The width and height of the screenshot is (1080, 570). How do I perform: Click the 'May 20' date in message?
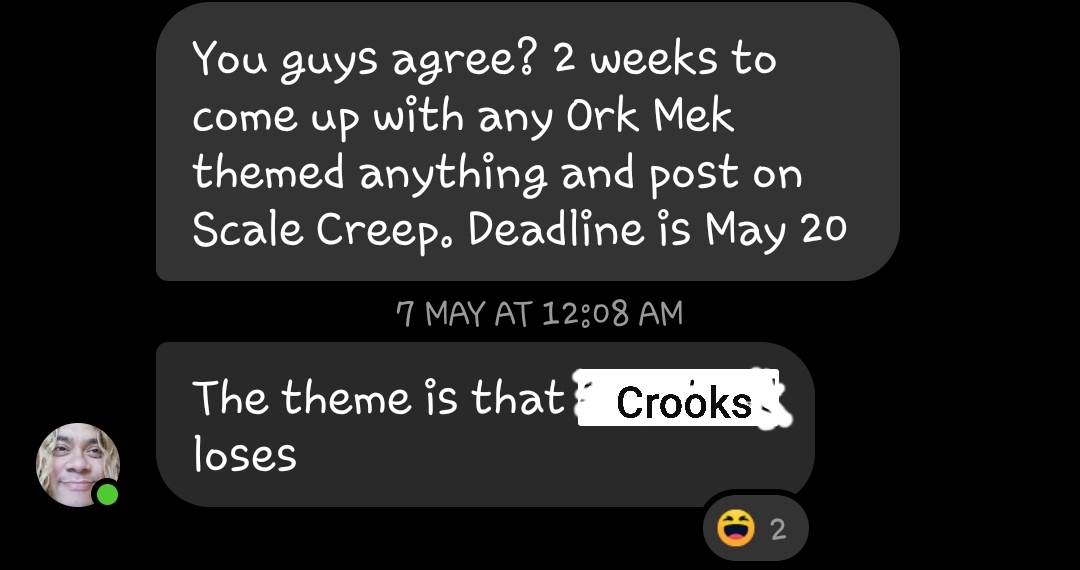776,230
